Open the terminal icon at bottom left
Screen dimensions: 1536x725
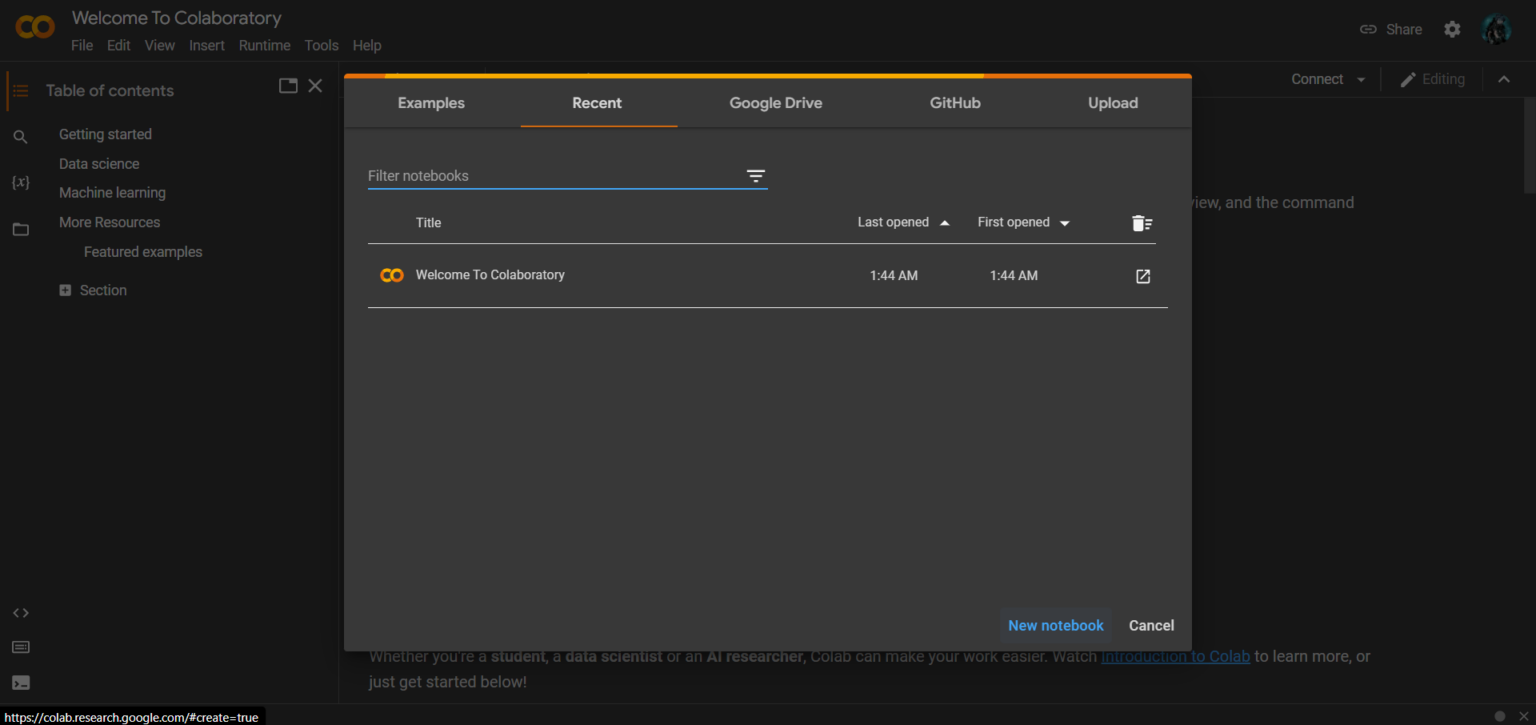(x=20, y=683)
